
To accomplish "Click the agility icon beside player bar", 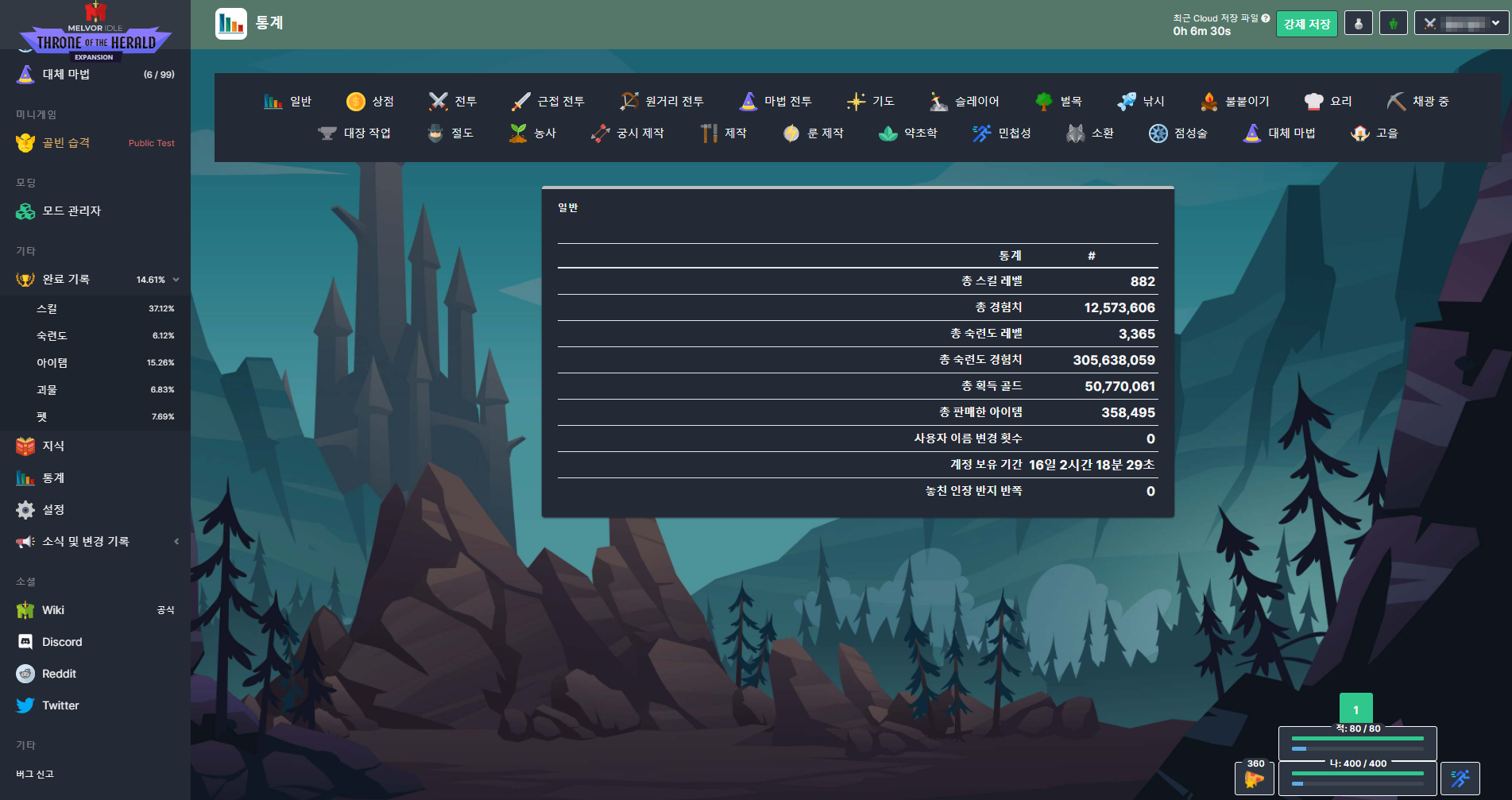I will coord(1460,778).
